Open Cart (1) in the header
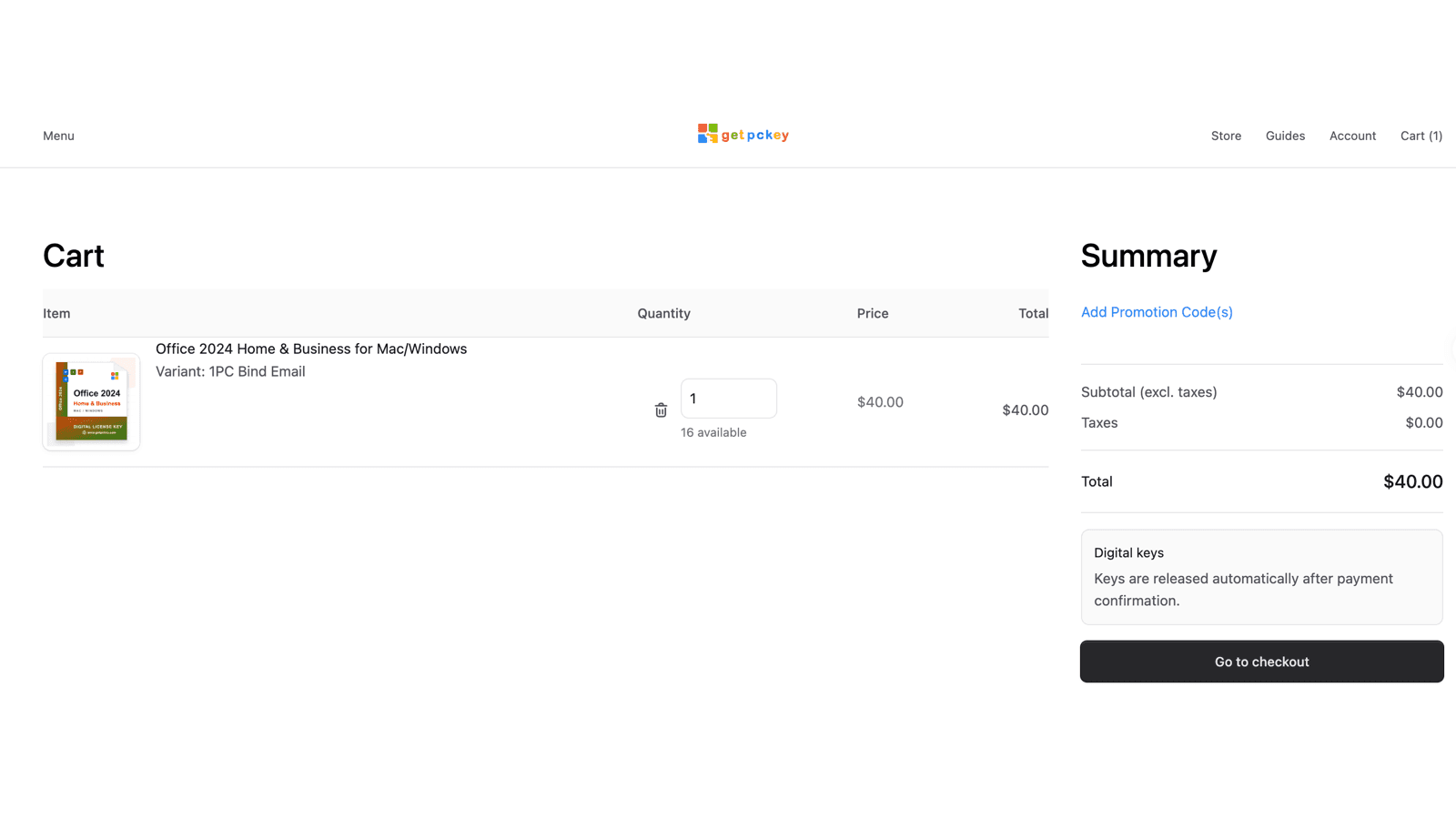This screenshot has height=819, width=1456. coord(1421,136)
